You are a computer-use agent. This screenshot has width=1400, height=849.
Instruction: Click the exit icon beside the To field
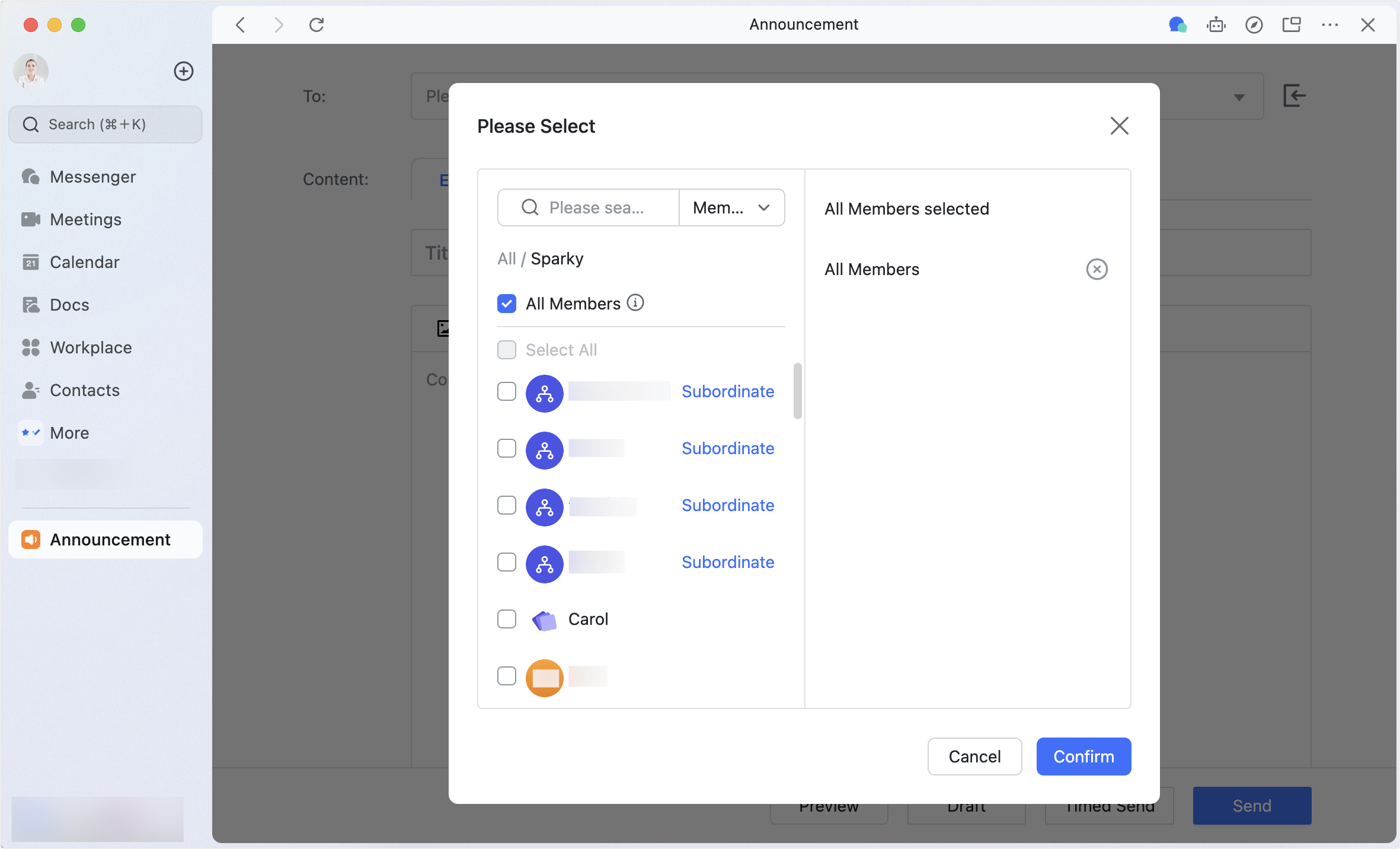1294,95
